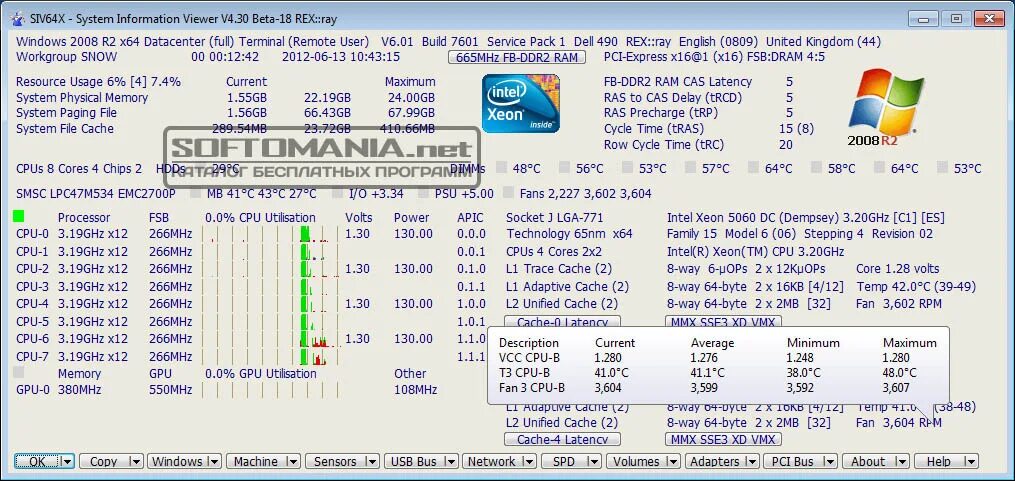
Task: Click the L1 Trace Cache (2) text
Action: [557, 269]
